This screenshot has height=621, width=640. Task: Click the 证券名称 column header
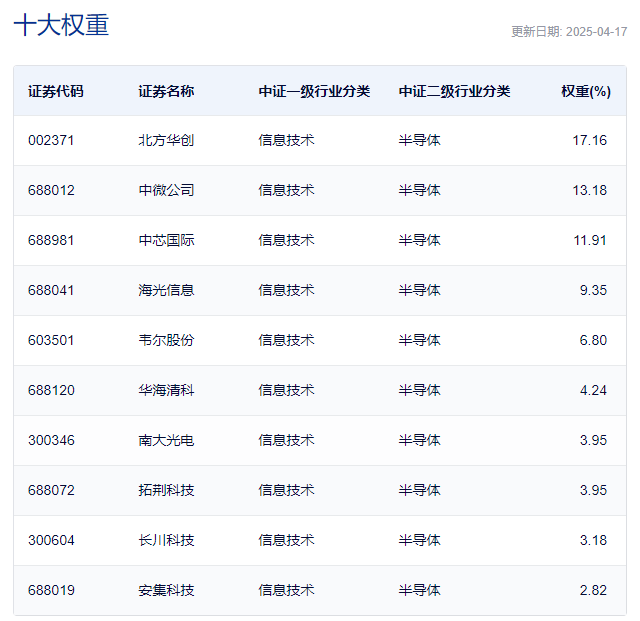[x=166, y=91]
